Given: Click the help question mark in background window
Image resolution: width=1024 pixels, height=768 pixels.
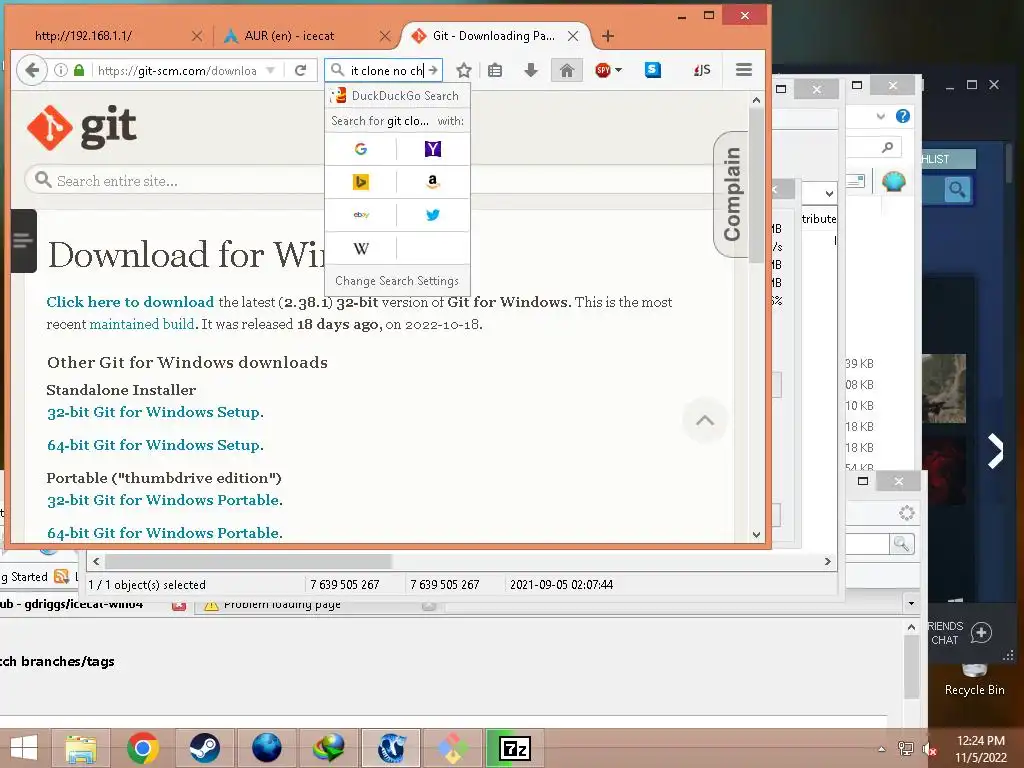Looking at the screenshot, I should coord(903,116).
